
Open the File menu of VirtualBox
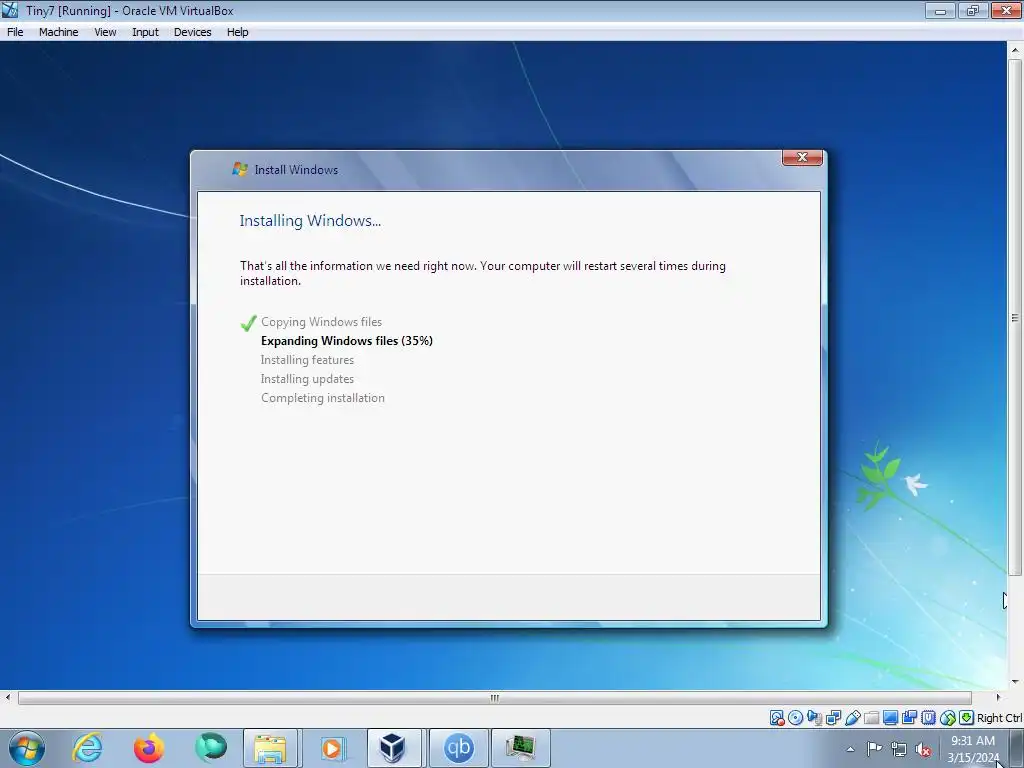(x=15, y=32)
